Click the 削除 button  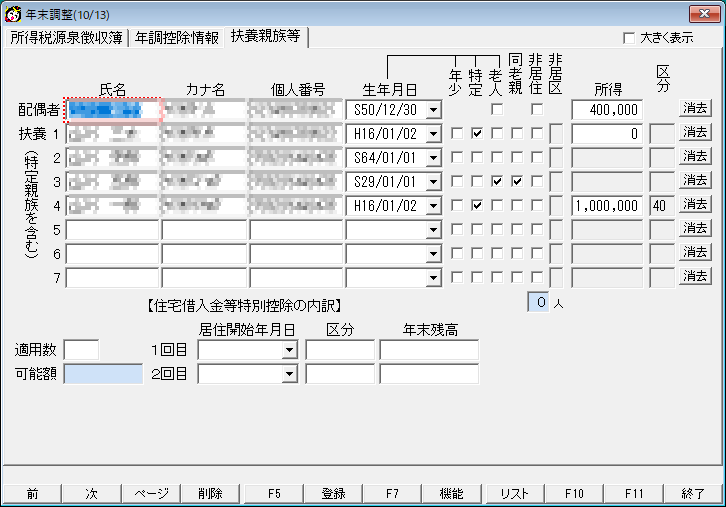(211, 493)
